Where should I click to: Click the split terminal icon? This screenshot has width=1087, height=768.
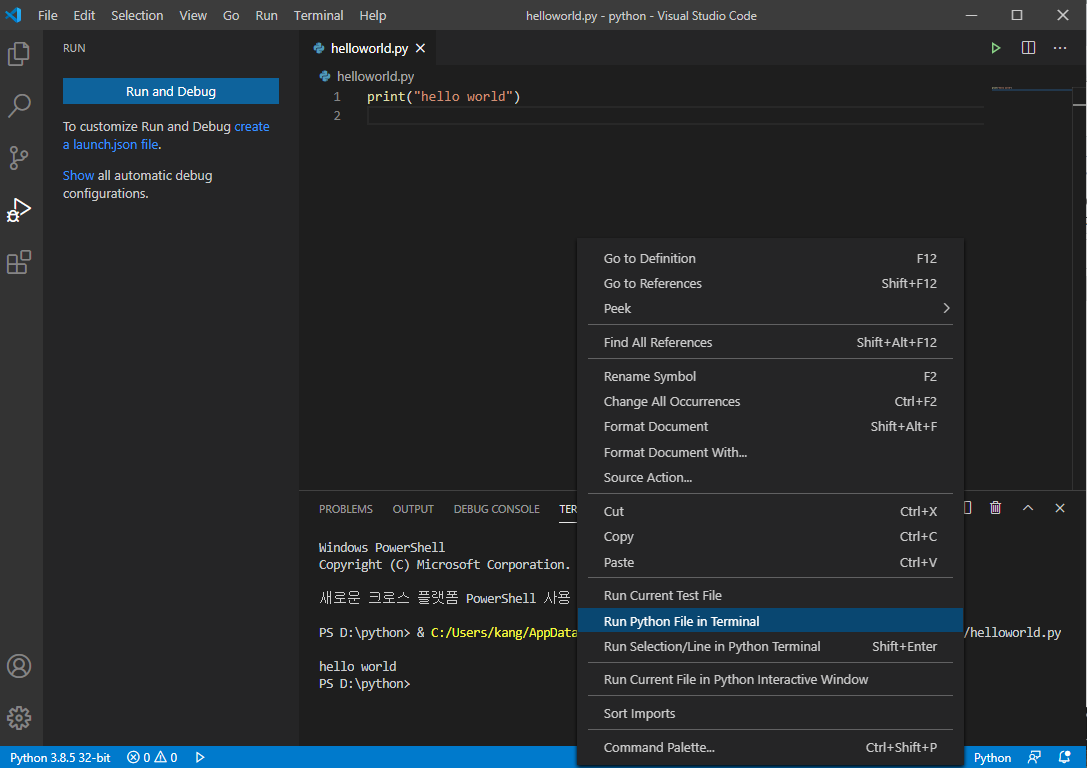pos(967,508)
